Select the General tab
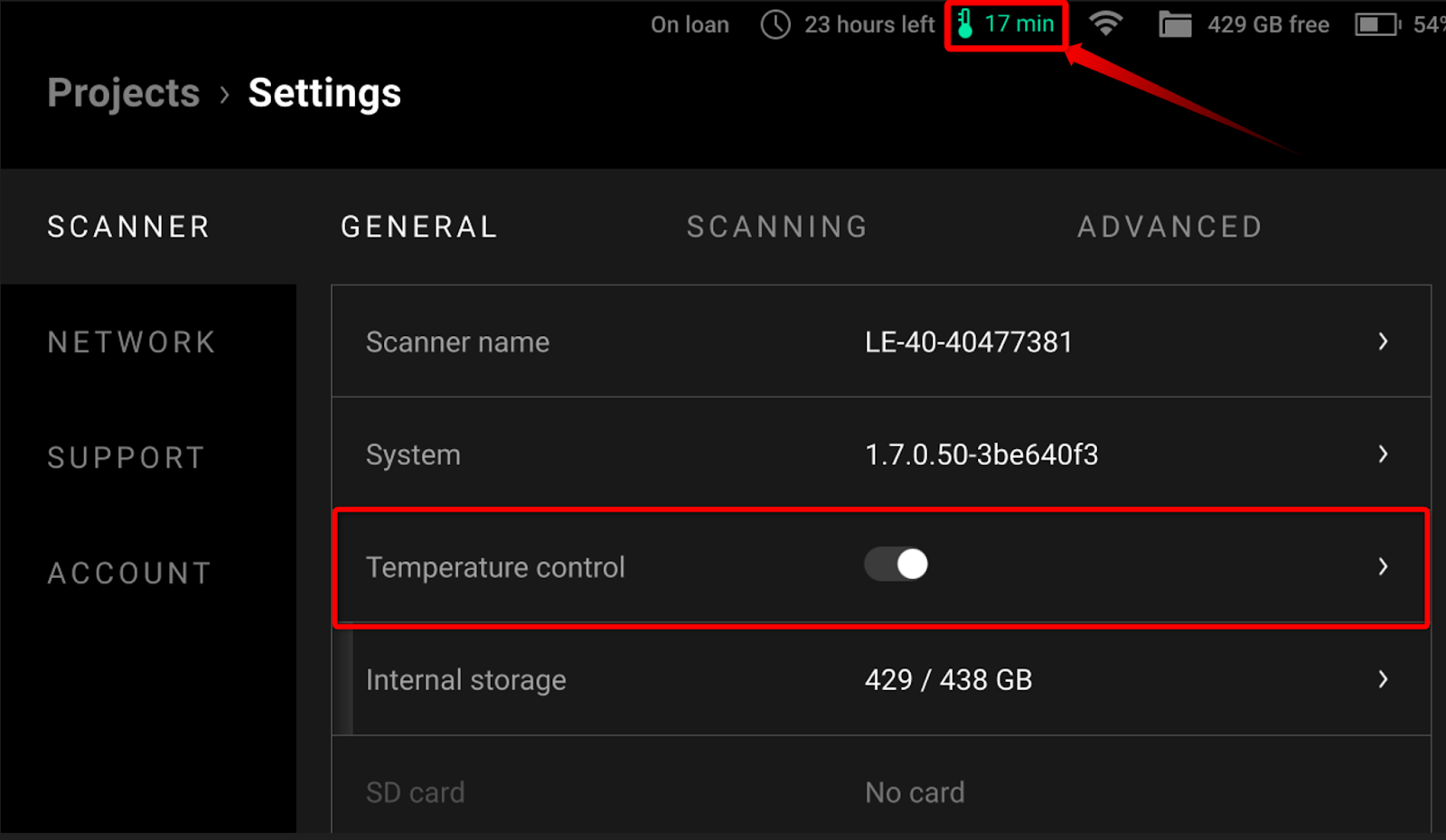Screen dimensions: 1446x840 coord(419,227)
